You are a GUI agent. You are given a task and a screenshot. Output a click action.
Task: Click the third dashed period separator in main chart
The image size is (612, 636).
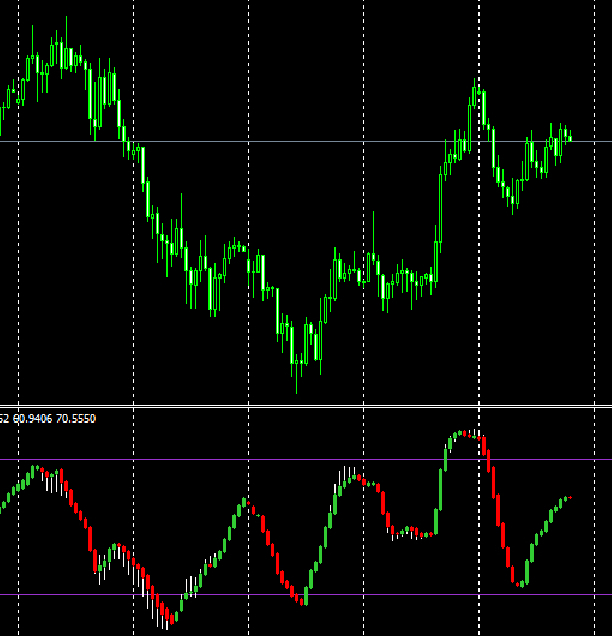click(248, 300)
